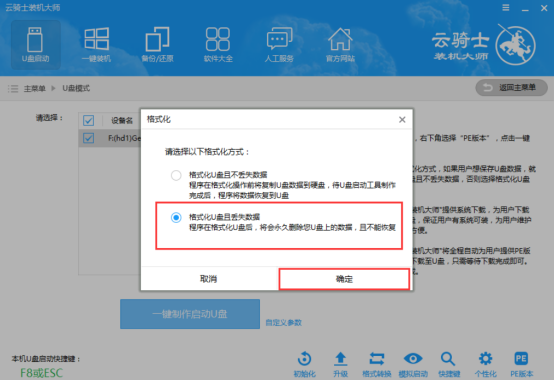Confirm formatting with 确定
The image size is (554, 381).
[x=344, y=279]
